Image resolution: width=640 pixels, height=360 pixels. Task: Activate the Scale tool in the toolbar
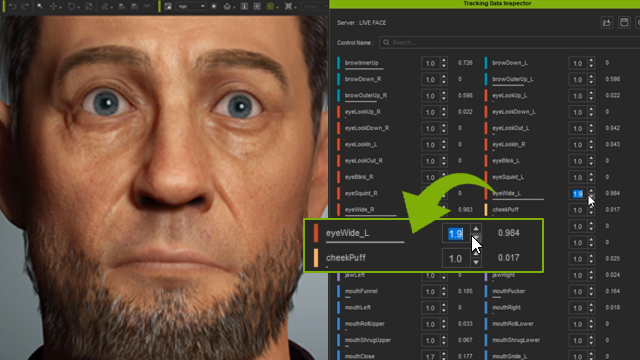pyautogui.click(x=89, y=7)
